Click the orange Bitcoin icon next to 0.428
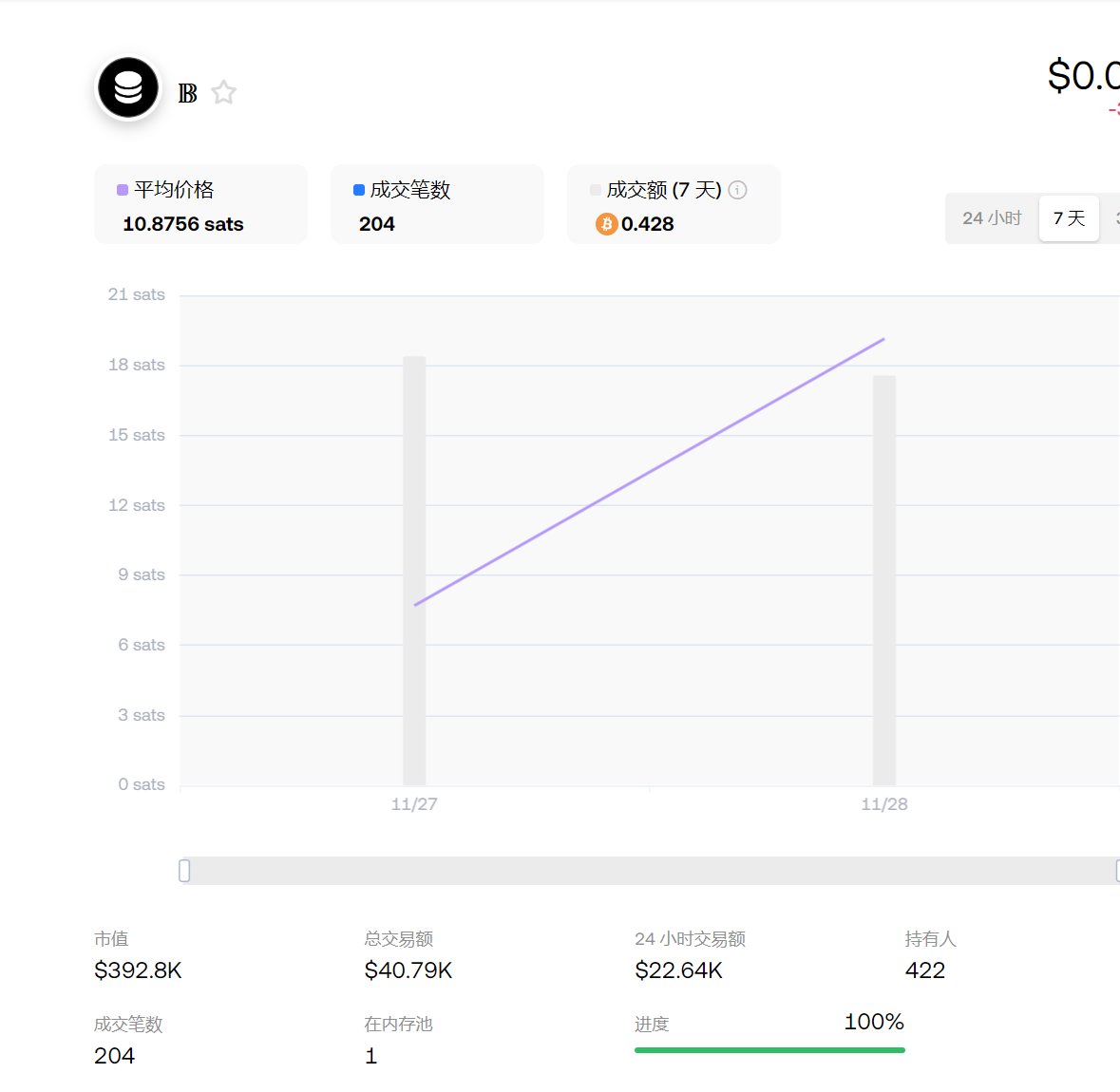The image size is (1120, 1092). click(606, 223)
